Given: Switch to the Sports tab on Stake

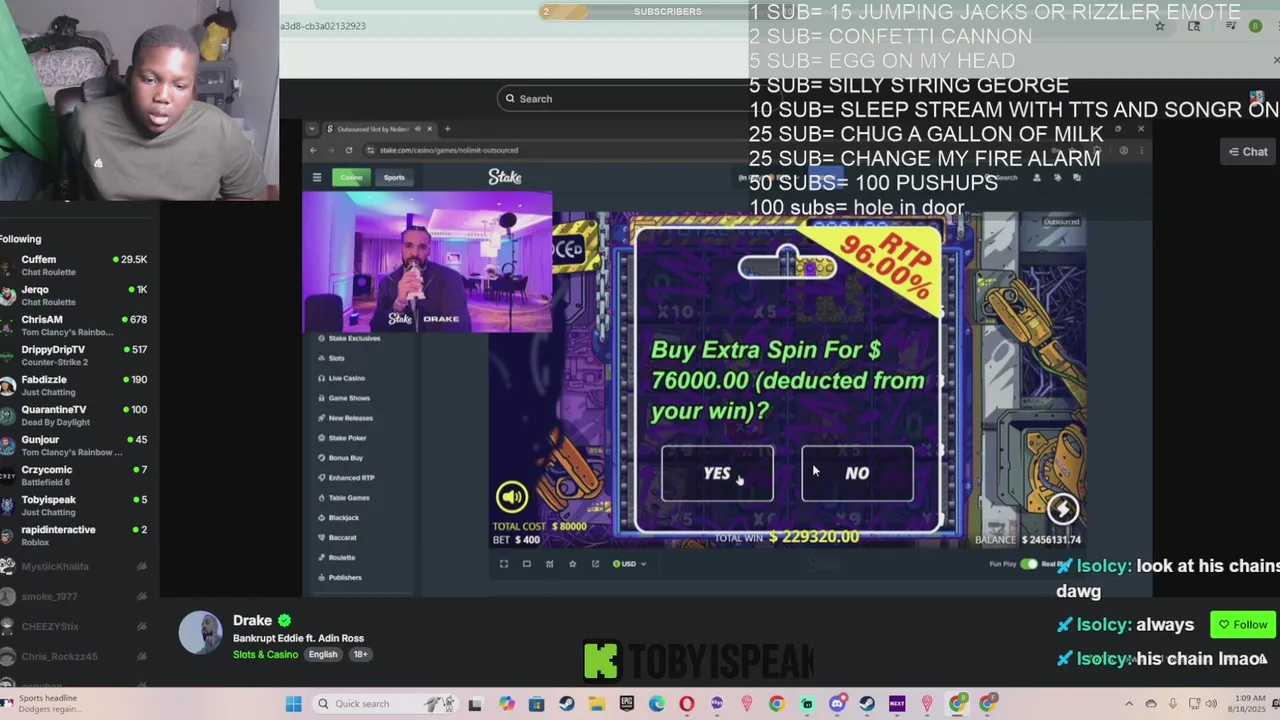Looking at the screenshot, I should [x=394, y=177].
